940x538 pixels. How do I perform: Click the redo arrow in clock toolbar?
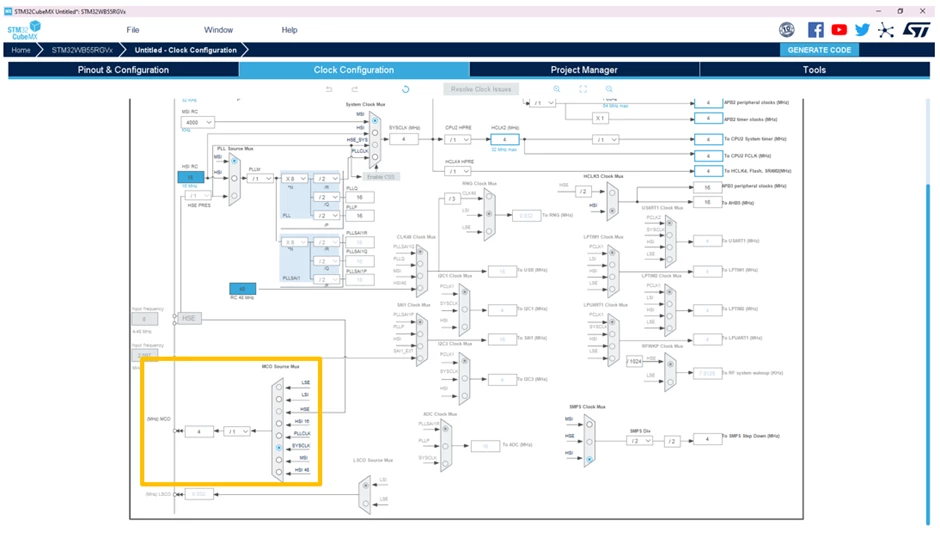coord(354,89)
